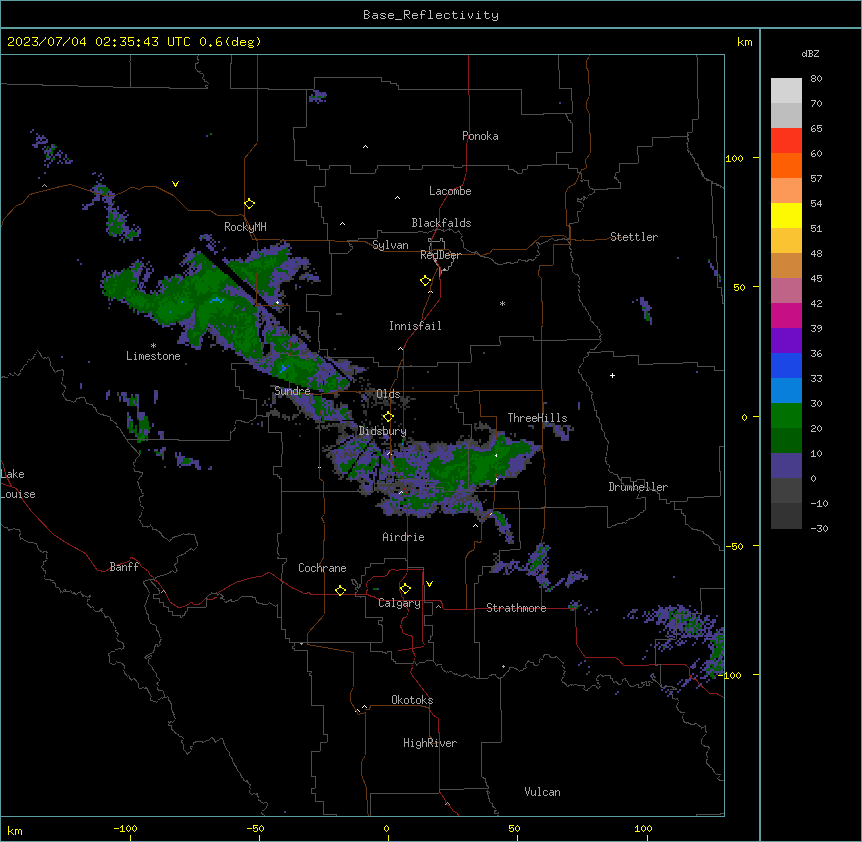The image size is (862, 842).
Task: Select the Limestone label
Action: coord(153,356)
